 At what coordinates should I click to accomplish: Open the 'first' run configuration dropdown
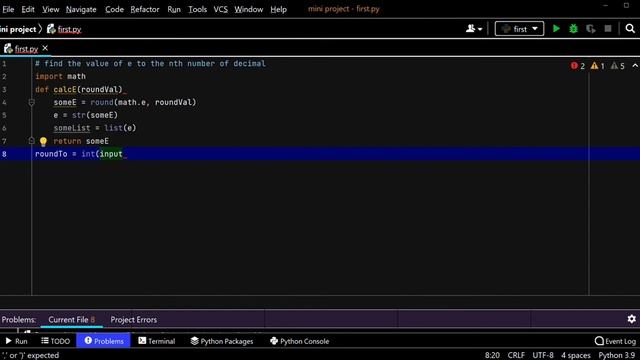click(519, 29)
